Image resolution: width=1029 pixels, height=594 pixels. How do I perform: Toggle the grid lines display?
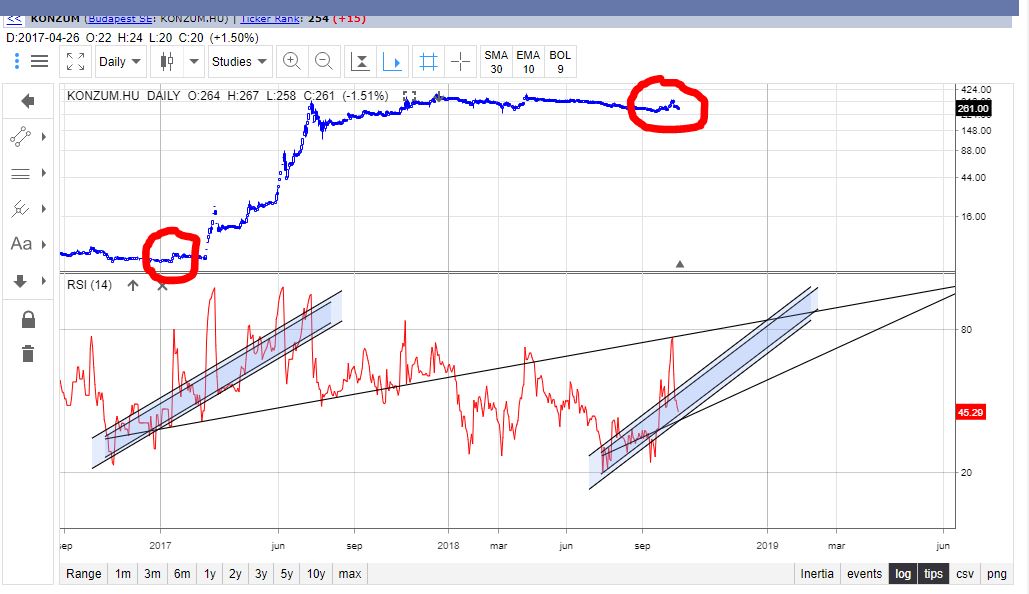[428, 62]
